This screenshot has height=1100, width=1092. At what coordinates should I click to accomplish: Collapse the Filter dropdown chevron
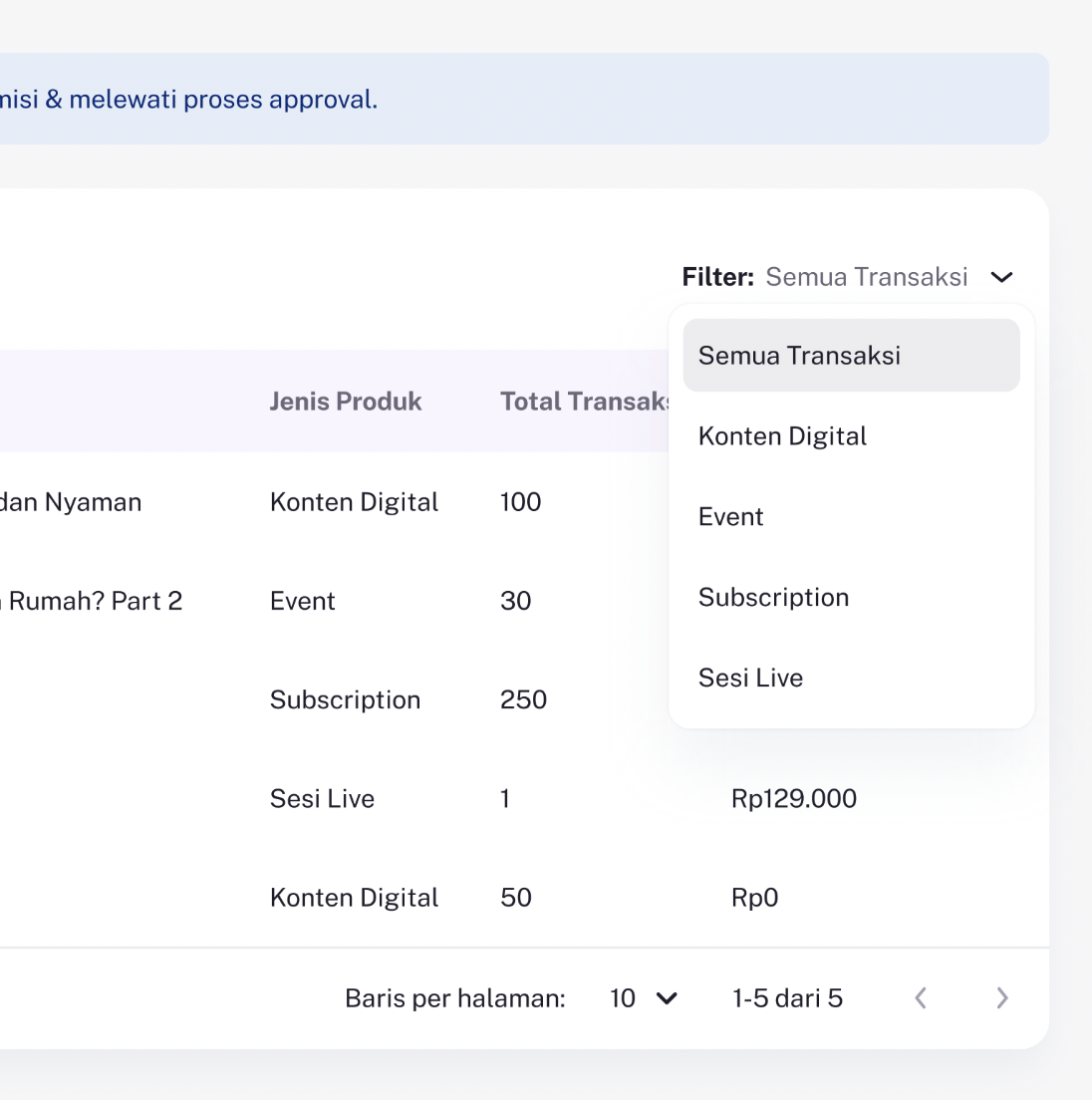click(1001, 277)
